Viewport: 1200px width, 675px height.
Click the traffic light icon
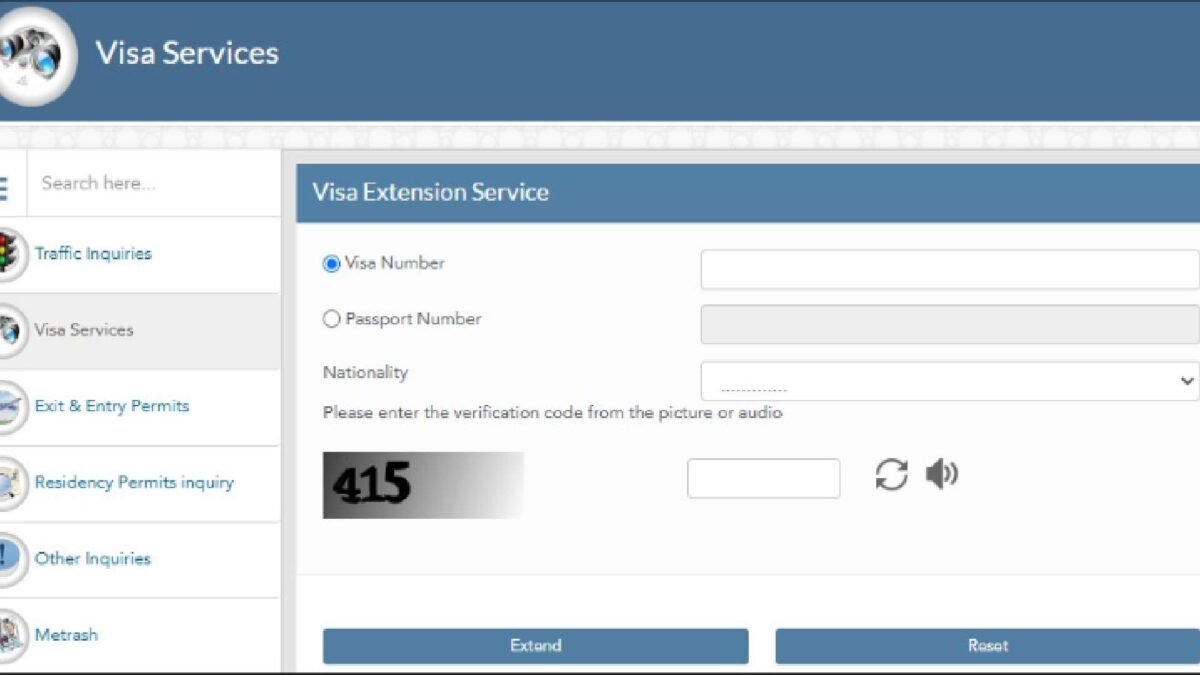tap(9, 253)
